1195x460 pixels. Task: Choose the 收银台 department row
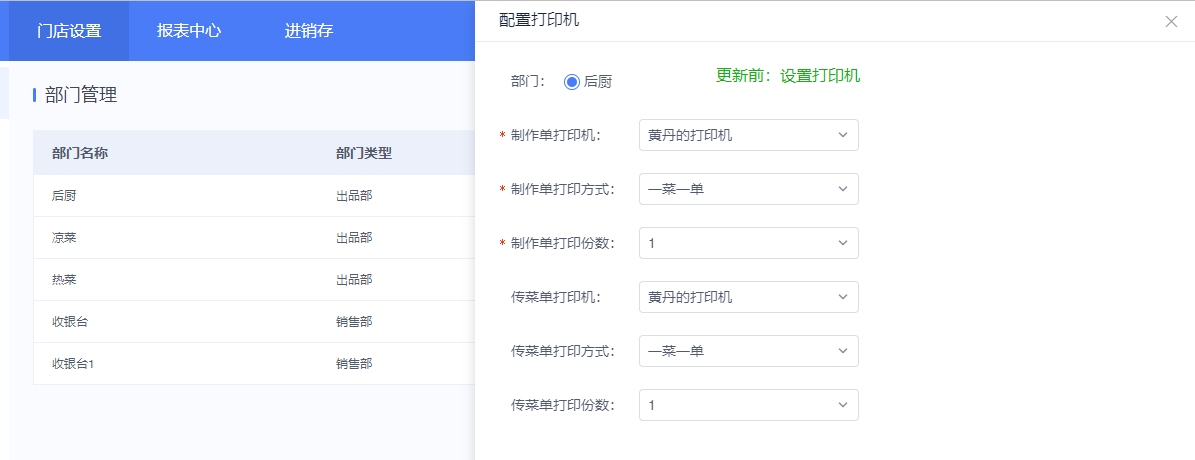tap(255, 321)
